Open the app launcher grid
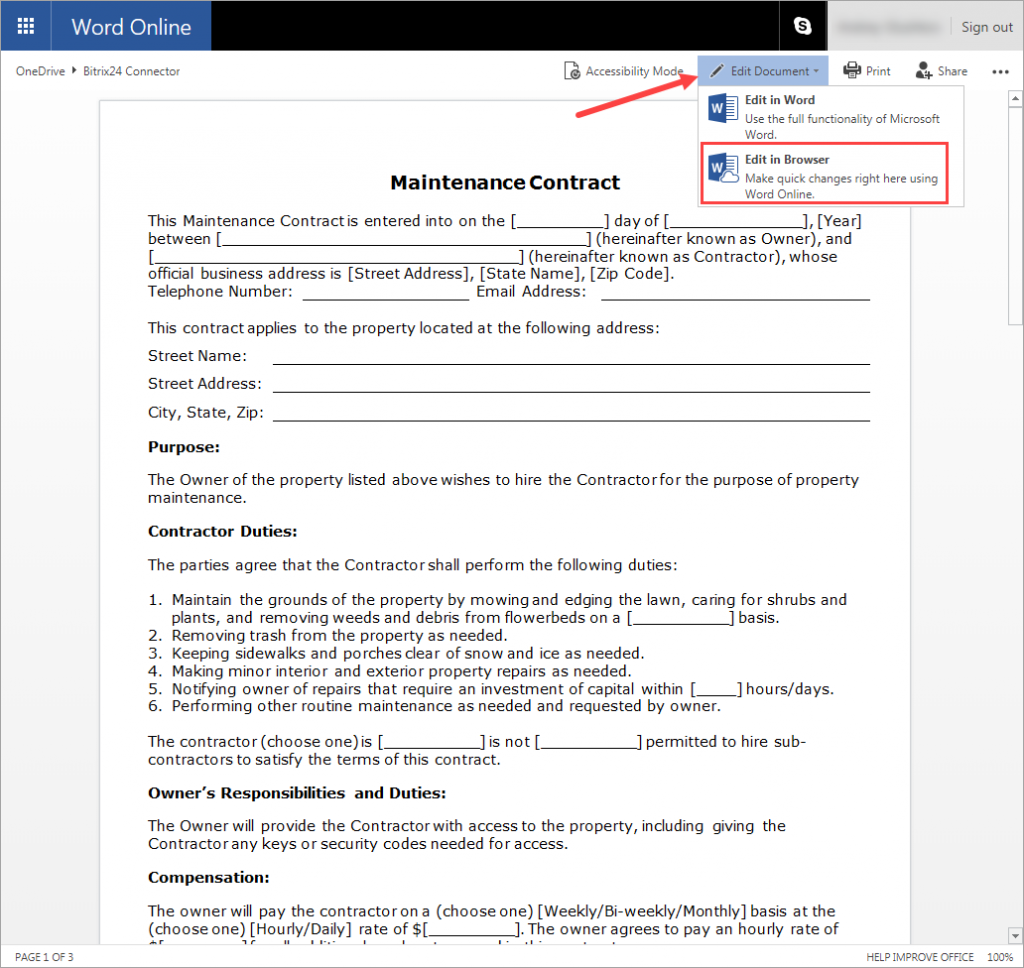1024x968 pixels. click(25, 26)
